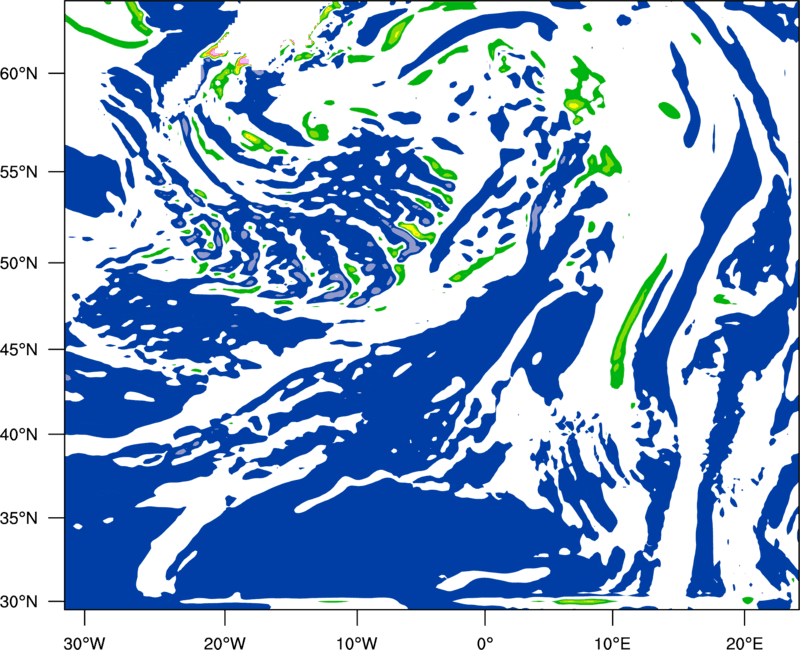The width and height of the screenshot is (800, 650).
Task: Click the 45°N latitude label
Action: click(x=19, y=350)
